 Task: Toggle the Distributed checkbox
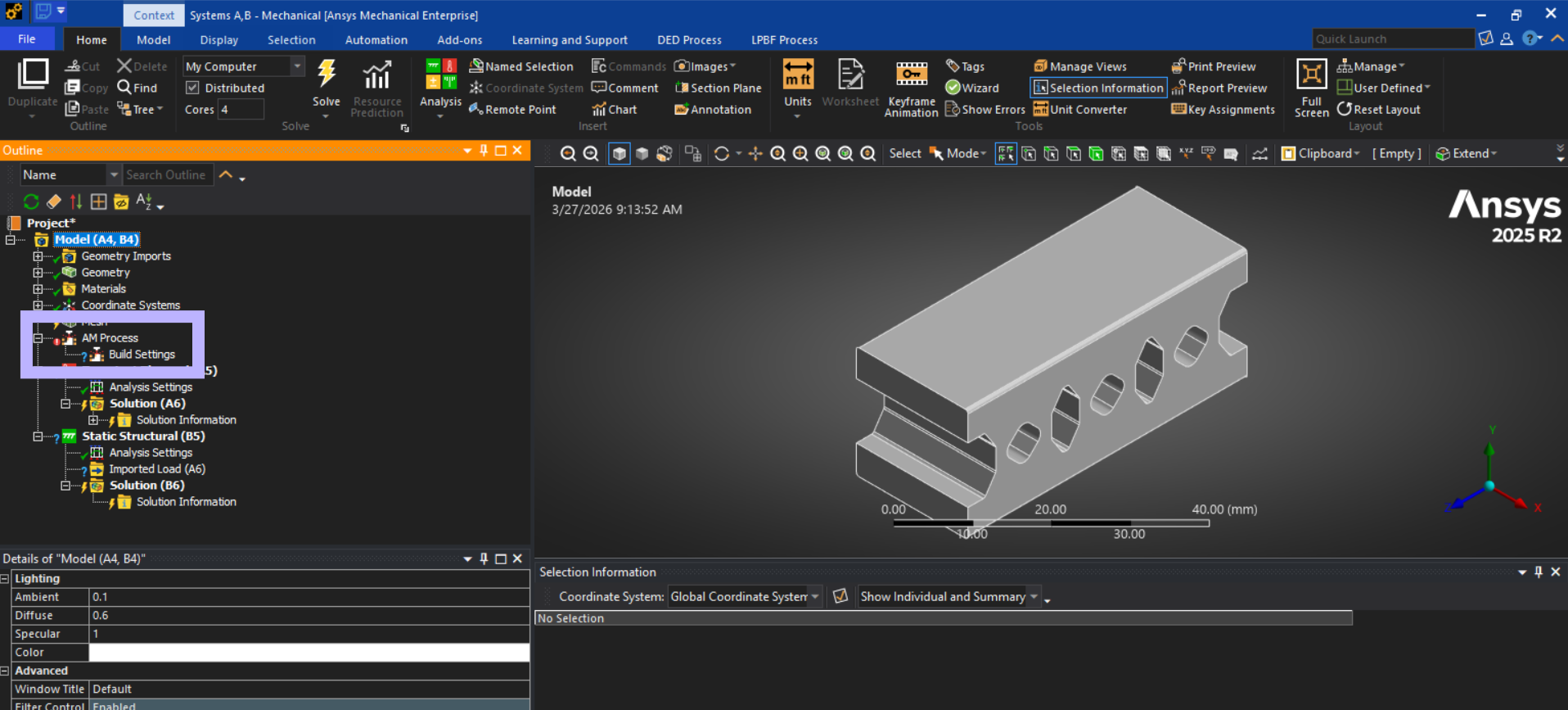(x=193, y=88)
